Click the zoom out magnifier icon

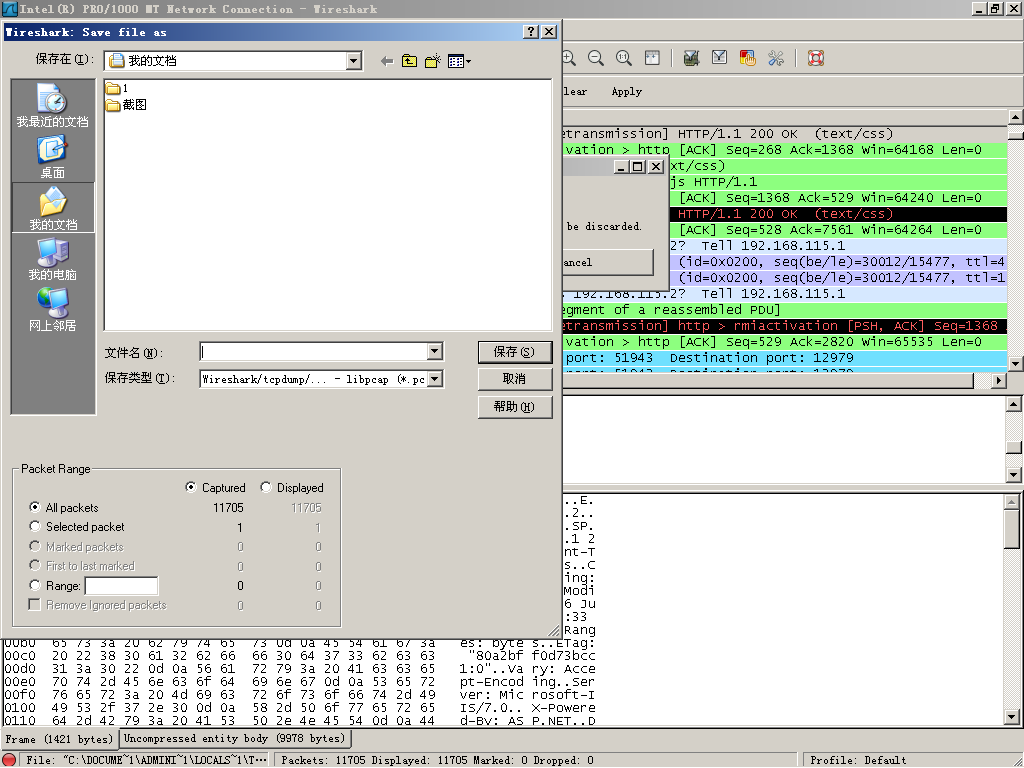[x=596, y=58]
